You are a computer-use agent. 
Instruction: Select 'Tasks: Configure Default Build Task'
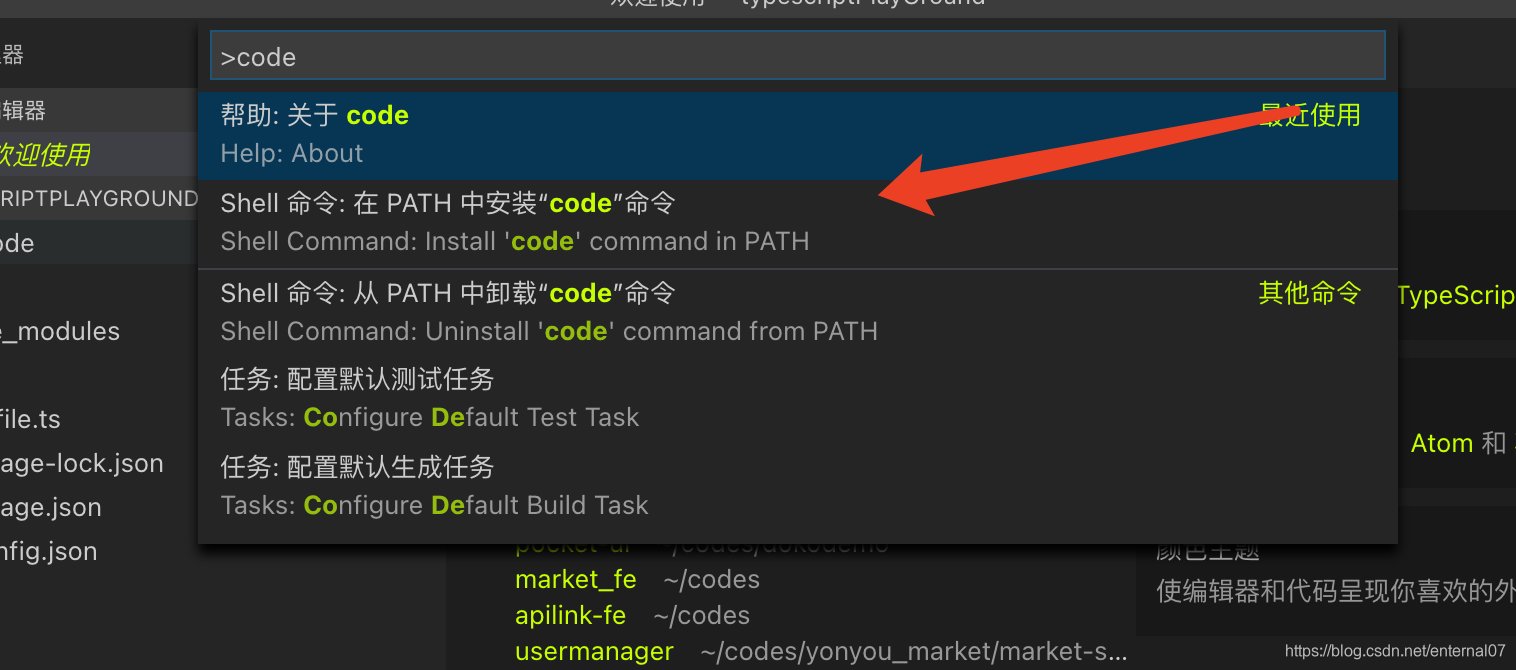(x=797, y=487)
